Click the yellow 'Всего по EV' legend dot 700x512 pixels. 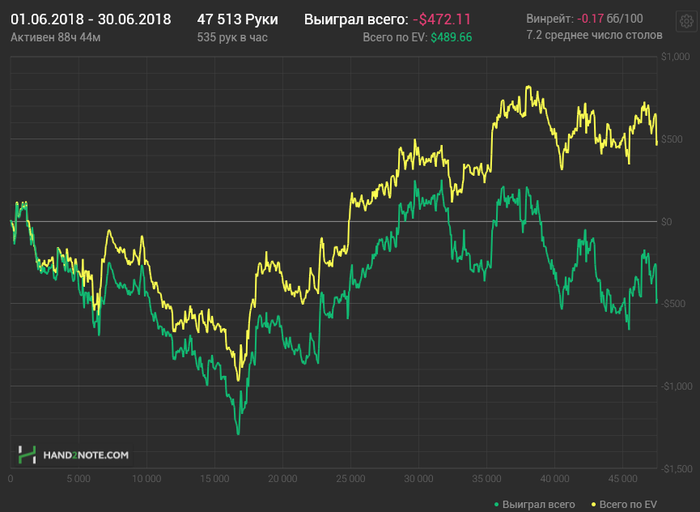coord(593,505)
